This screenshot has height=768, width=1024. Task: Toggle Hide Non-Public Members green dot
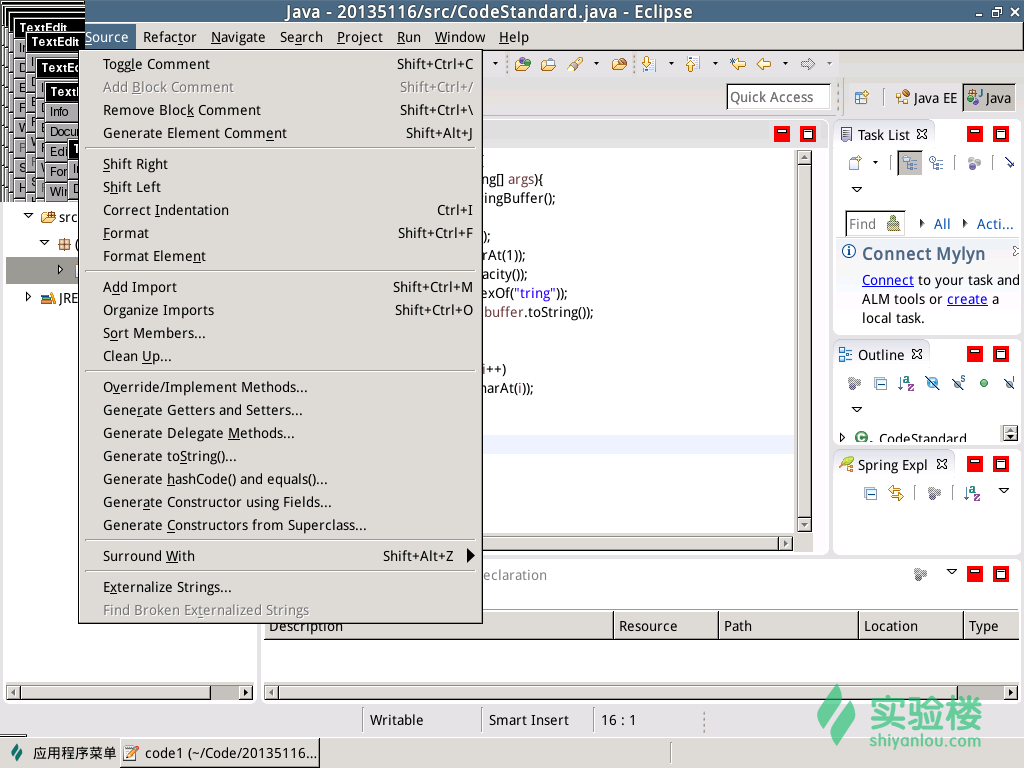[x=984, y=383]
